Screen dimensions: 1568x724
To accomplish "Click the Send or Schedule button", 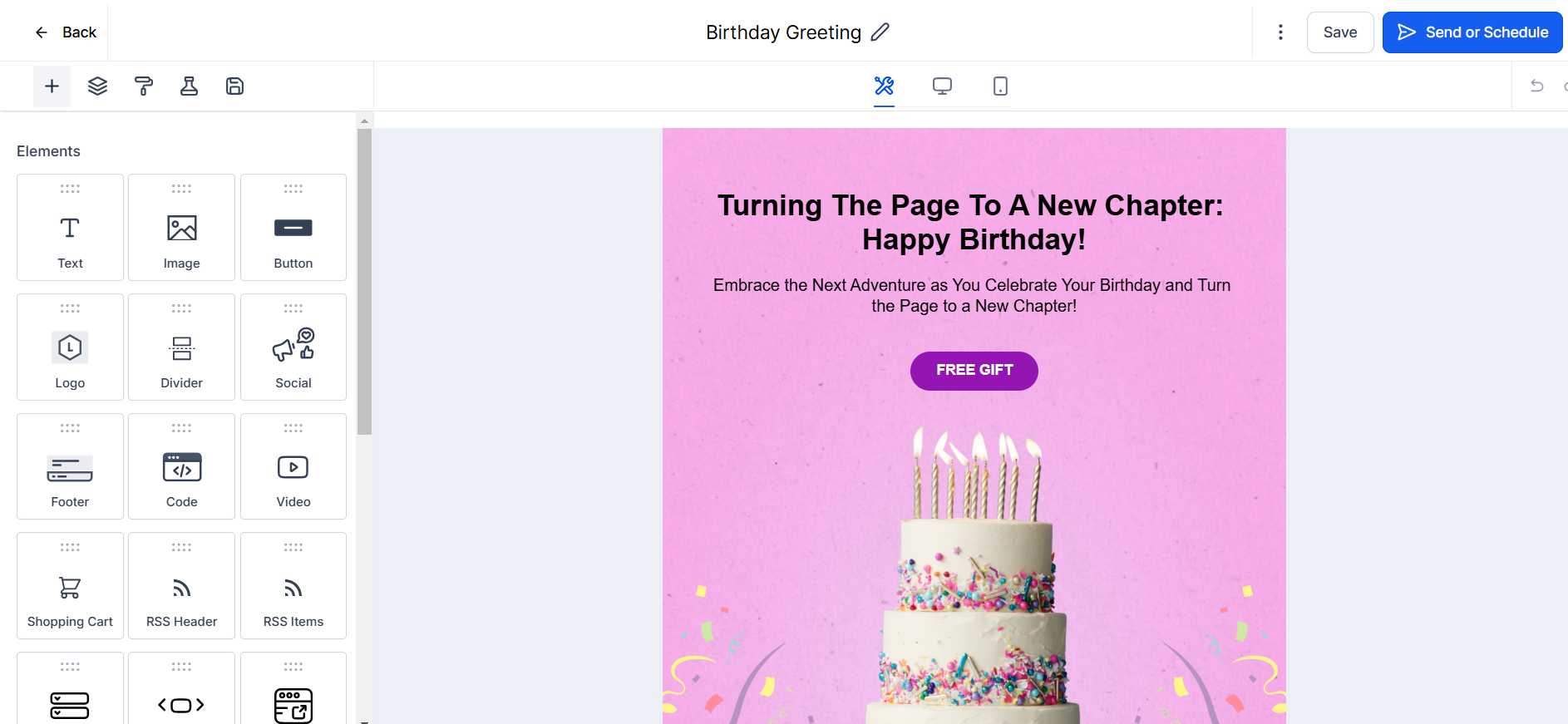I will pos(1472,32).
